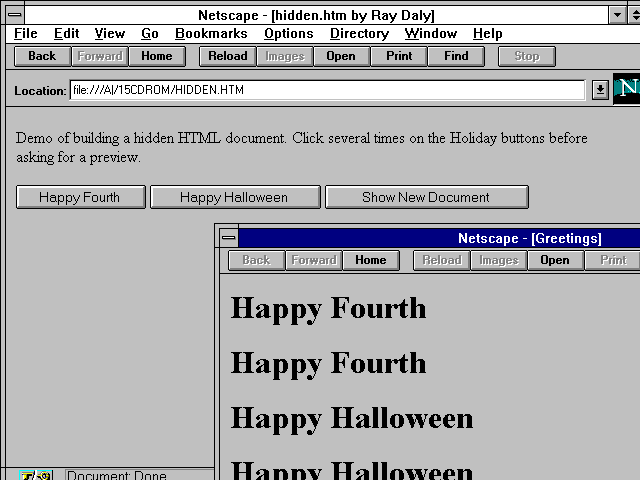Screen dimensions: 640x480
Task: Click Reload in the Greetings window
Action: click(x=442, y=260)
